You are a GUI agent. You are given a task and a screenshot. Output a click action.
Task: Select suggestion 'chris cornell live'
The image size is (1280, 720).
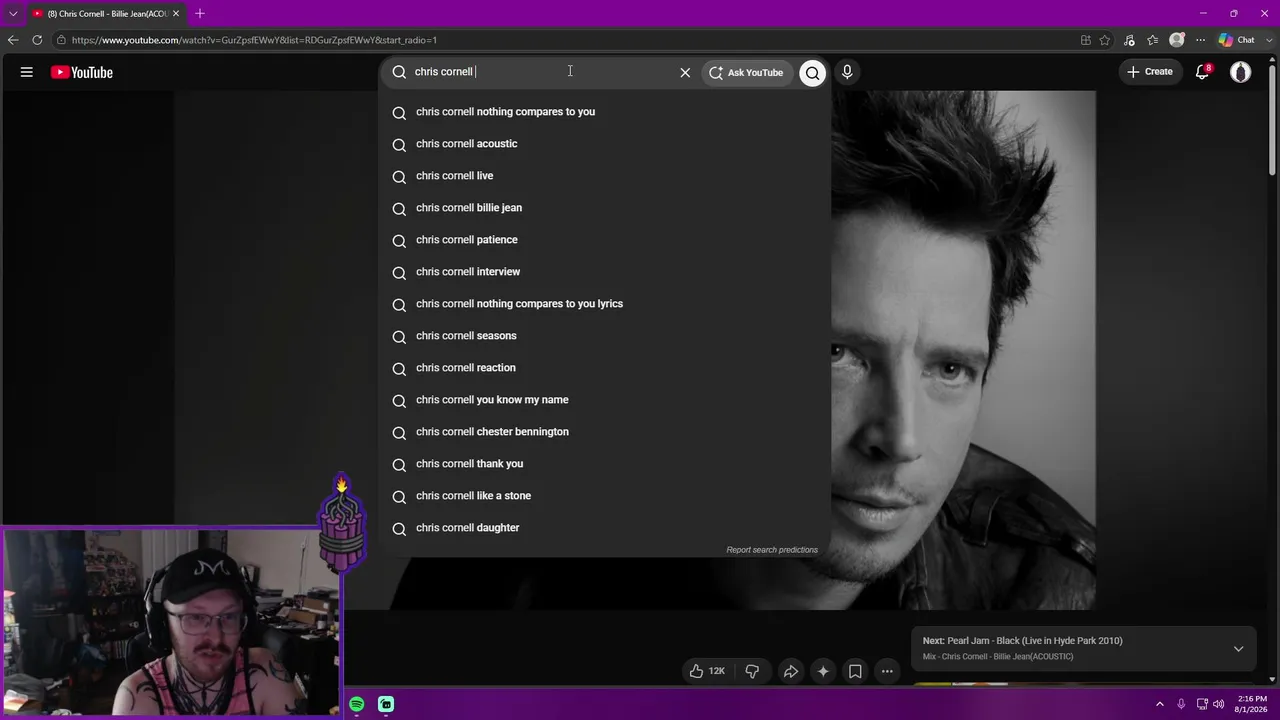tap(605, 176)
